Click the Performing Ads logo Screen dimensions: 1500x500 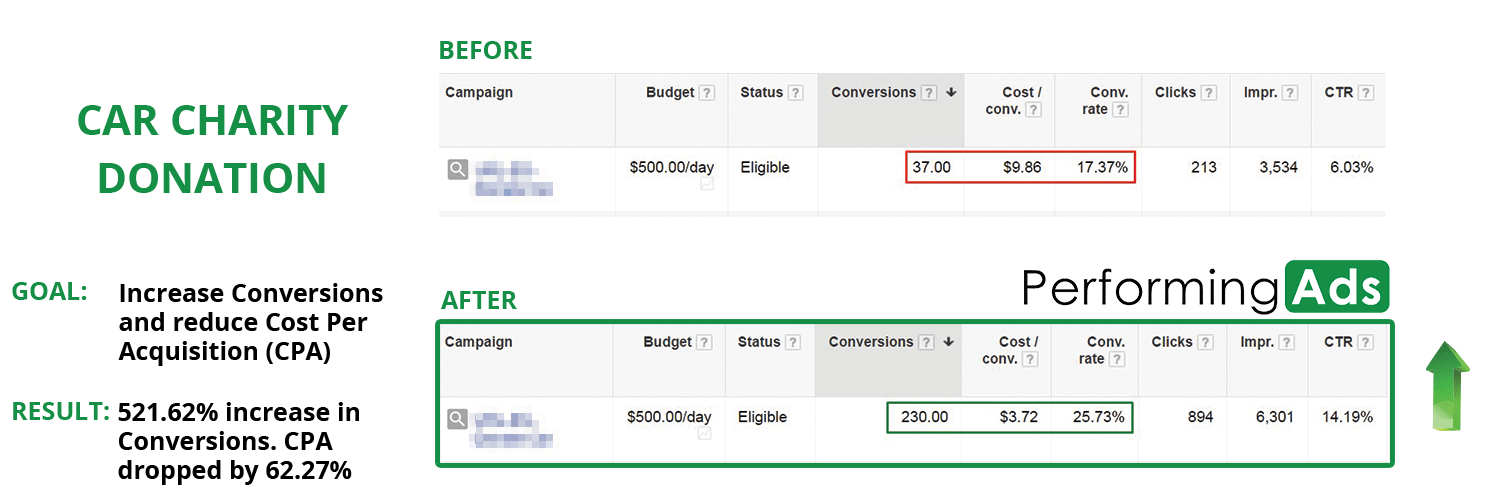pos(1205,288)
